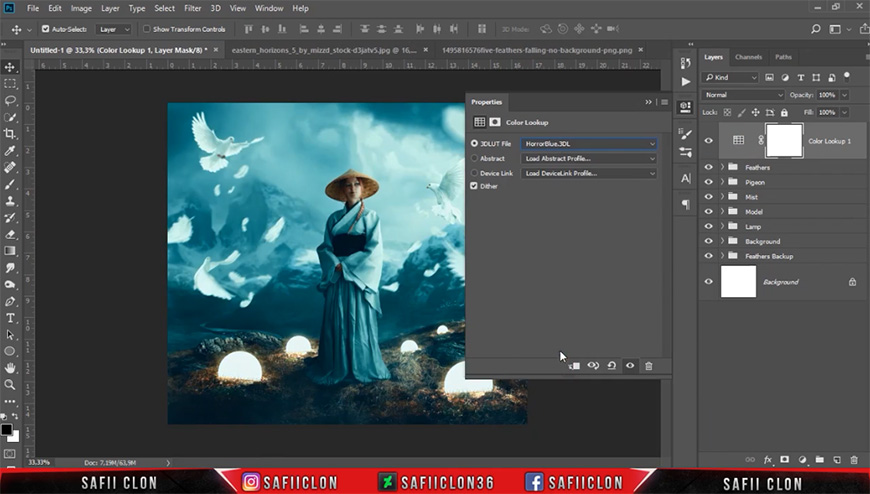Select the Eraser tool
Viewport: 870px width, 494px height.
[x=10, y=234]
